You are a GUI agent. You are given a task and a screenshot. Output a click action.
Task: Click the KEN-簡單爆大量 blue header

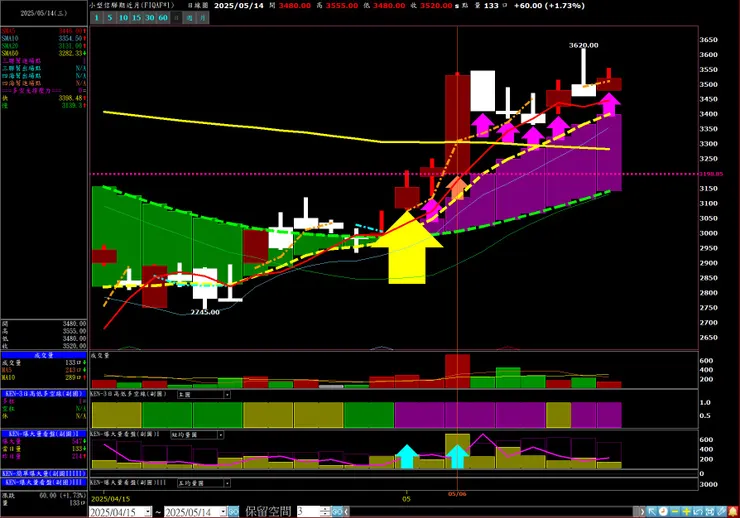pyautogui.click(x=44, y=473)
